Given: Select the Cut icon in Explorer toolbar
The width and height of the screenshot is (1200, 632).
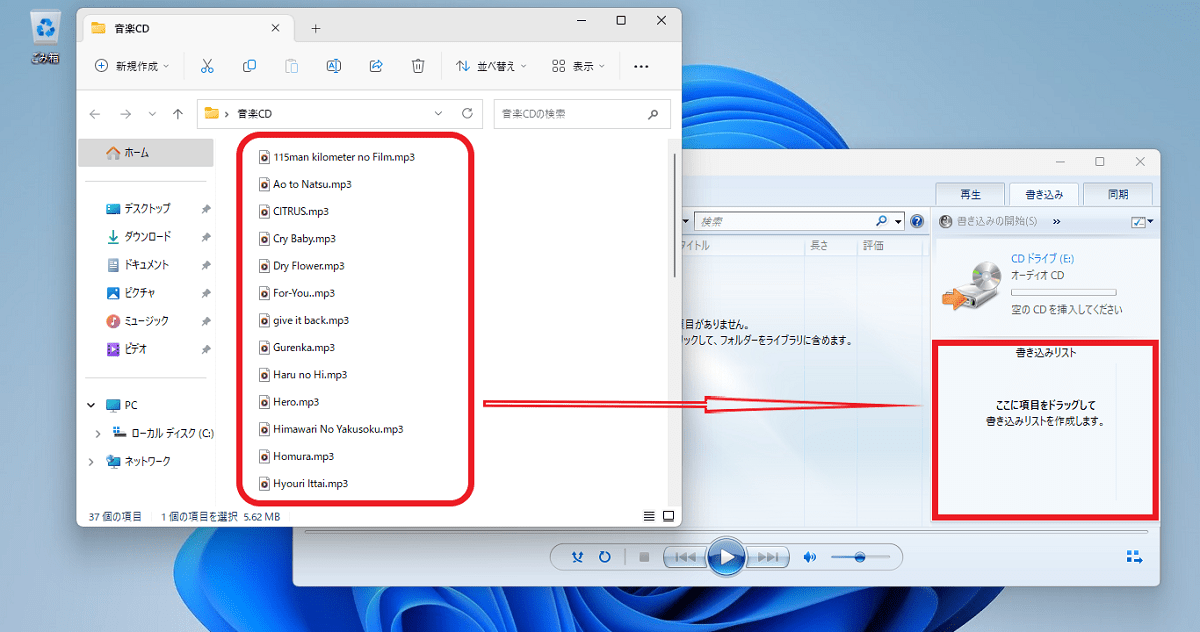Looking at the screenshot, I should [x=207, y=65].
